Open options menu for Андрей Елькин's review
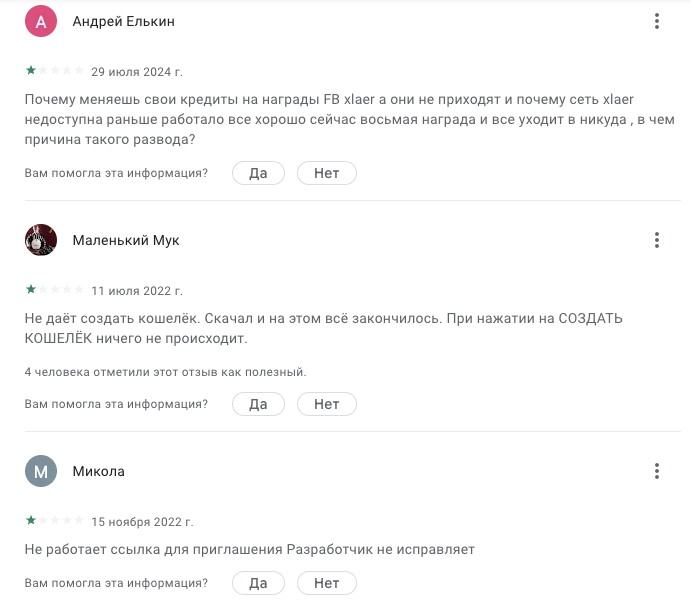Screen dimensions: 691x603 click(x=657, y=21)
